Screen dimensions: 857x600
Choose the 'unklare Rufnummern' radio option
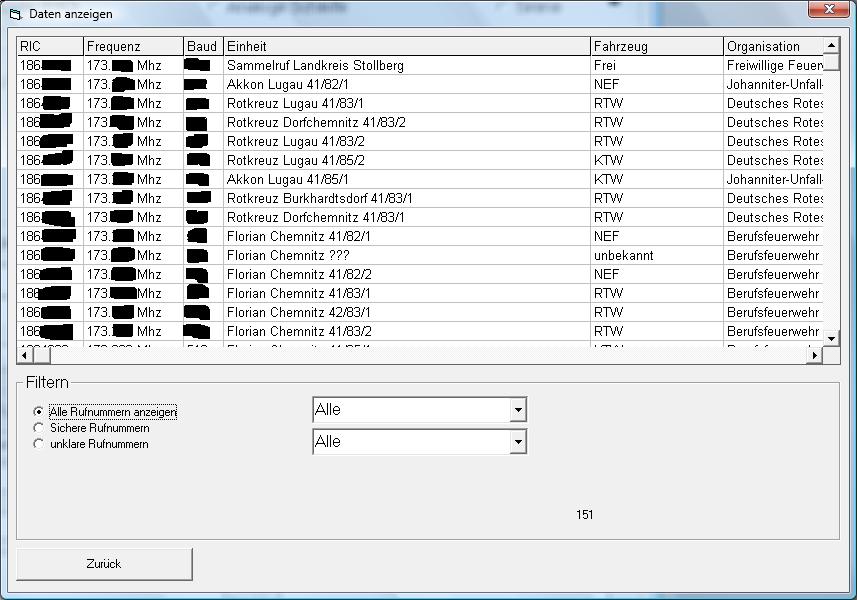click(x=39, y=443)
